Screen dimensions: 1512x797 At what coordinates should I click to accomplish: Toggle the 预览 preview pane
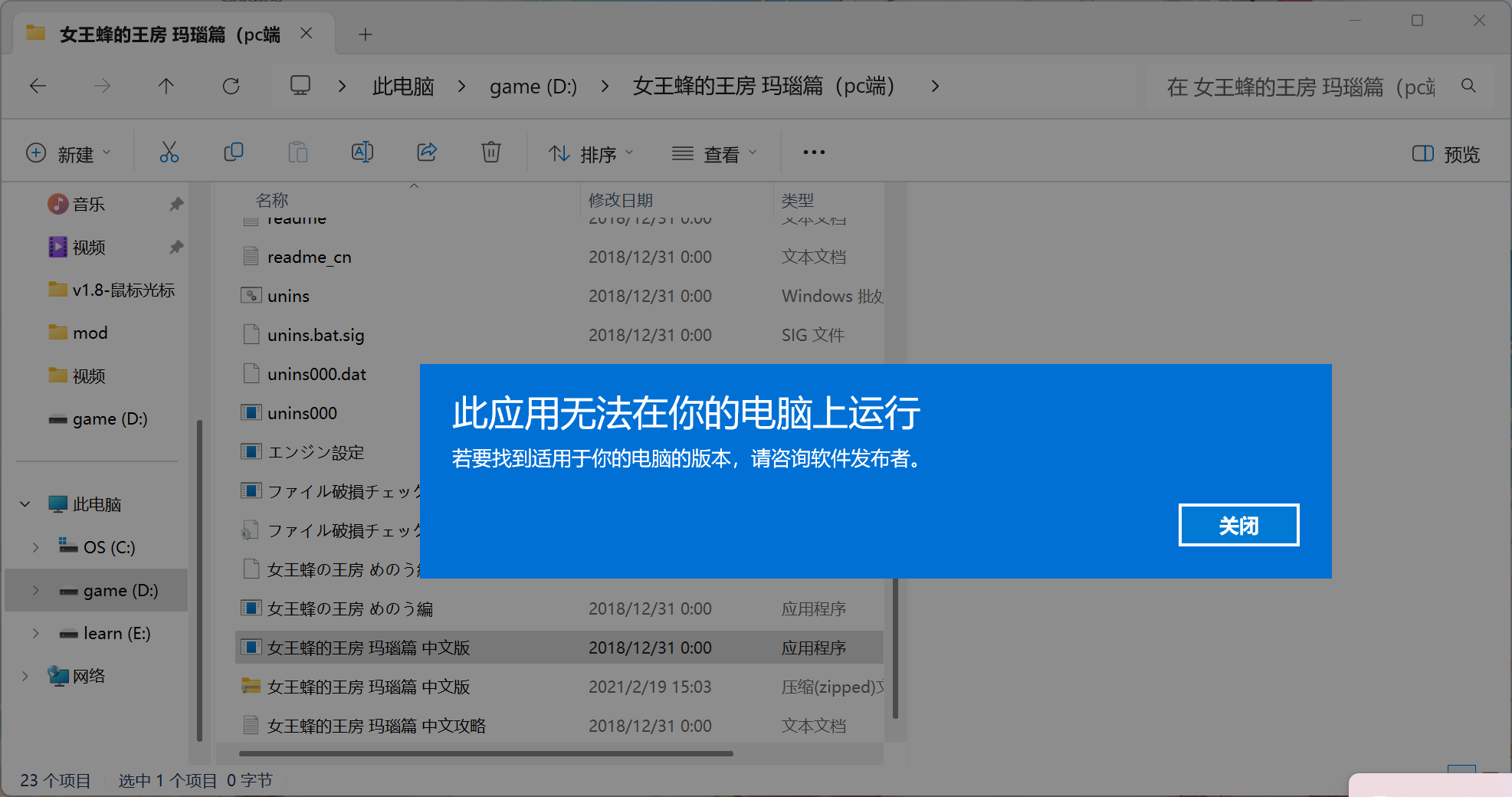pyautogui.click(x=1444, y=154)
